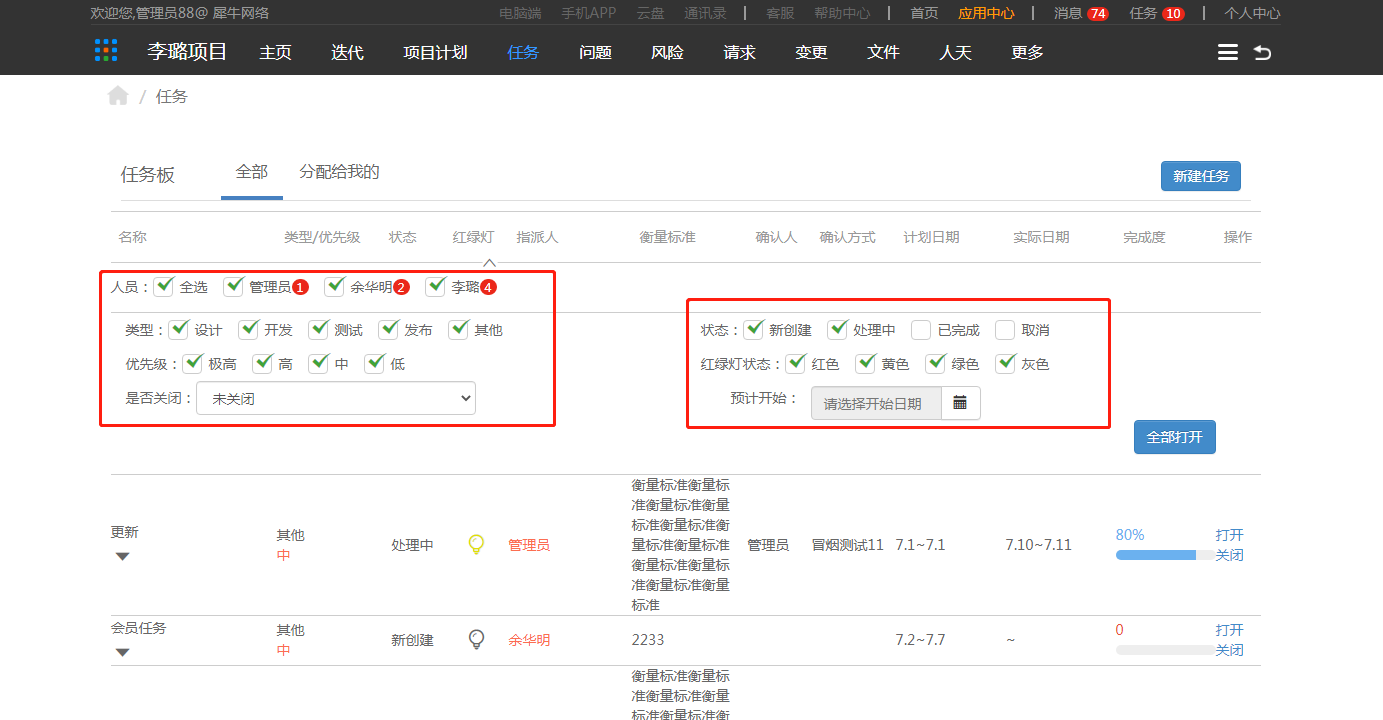Open the 人天 navigation item

[x=955, y=52]
